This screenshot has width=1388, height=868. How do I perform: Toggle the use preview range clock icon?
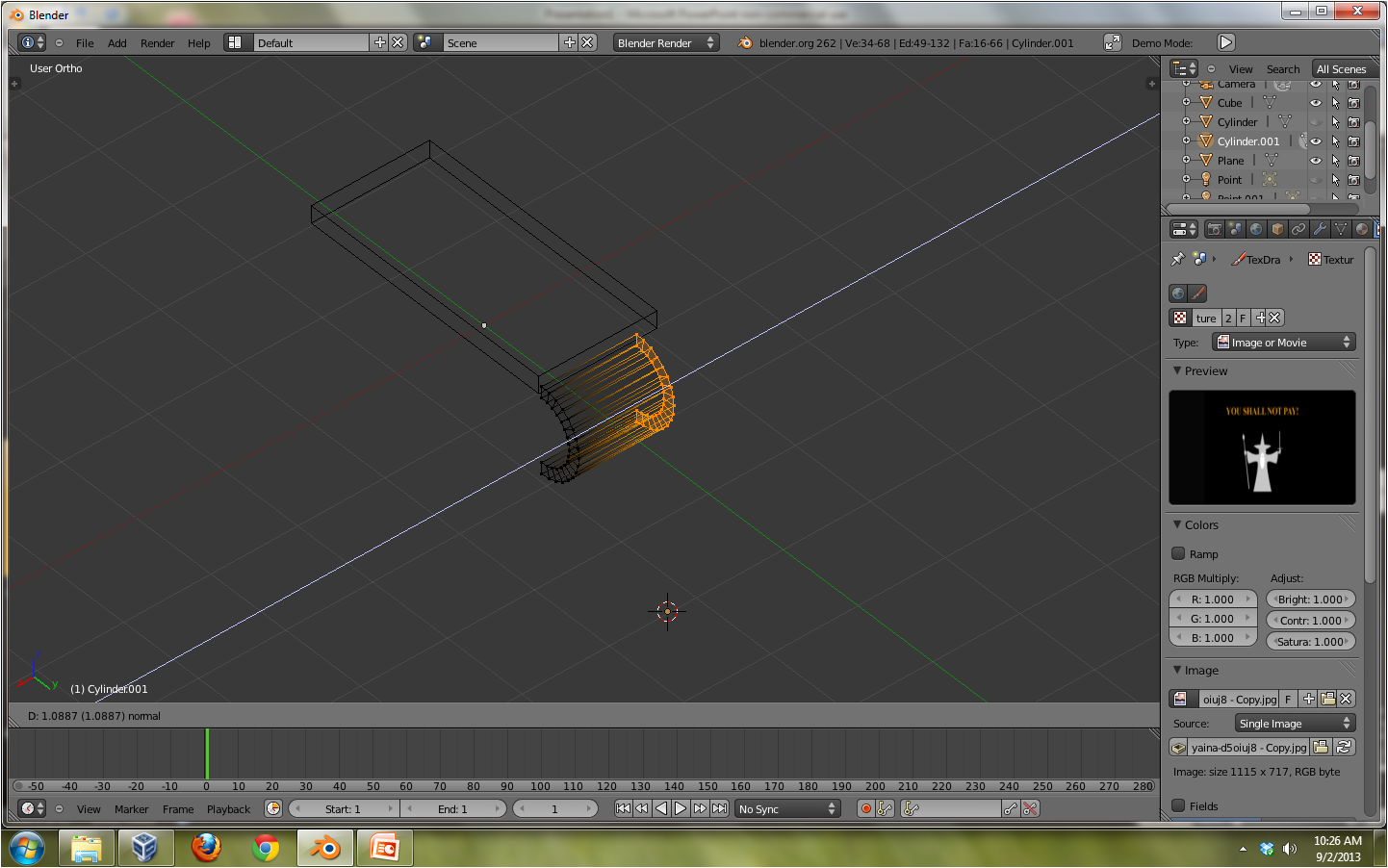(x=273, y=808)
